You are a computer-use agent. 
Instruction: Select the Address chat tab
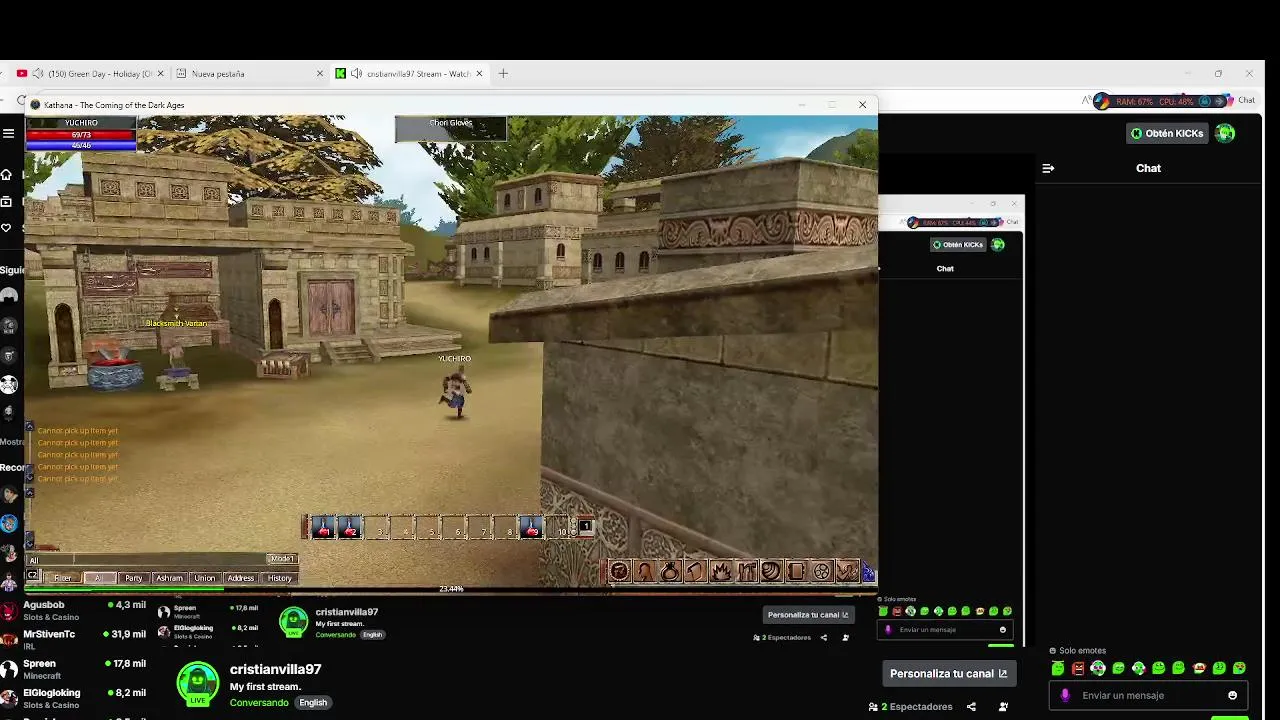click(241, 578)
